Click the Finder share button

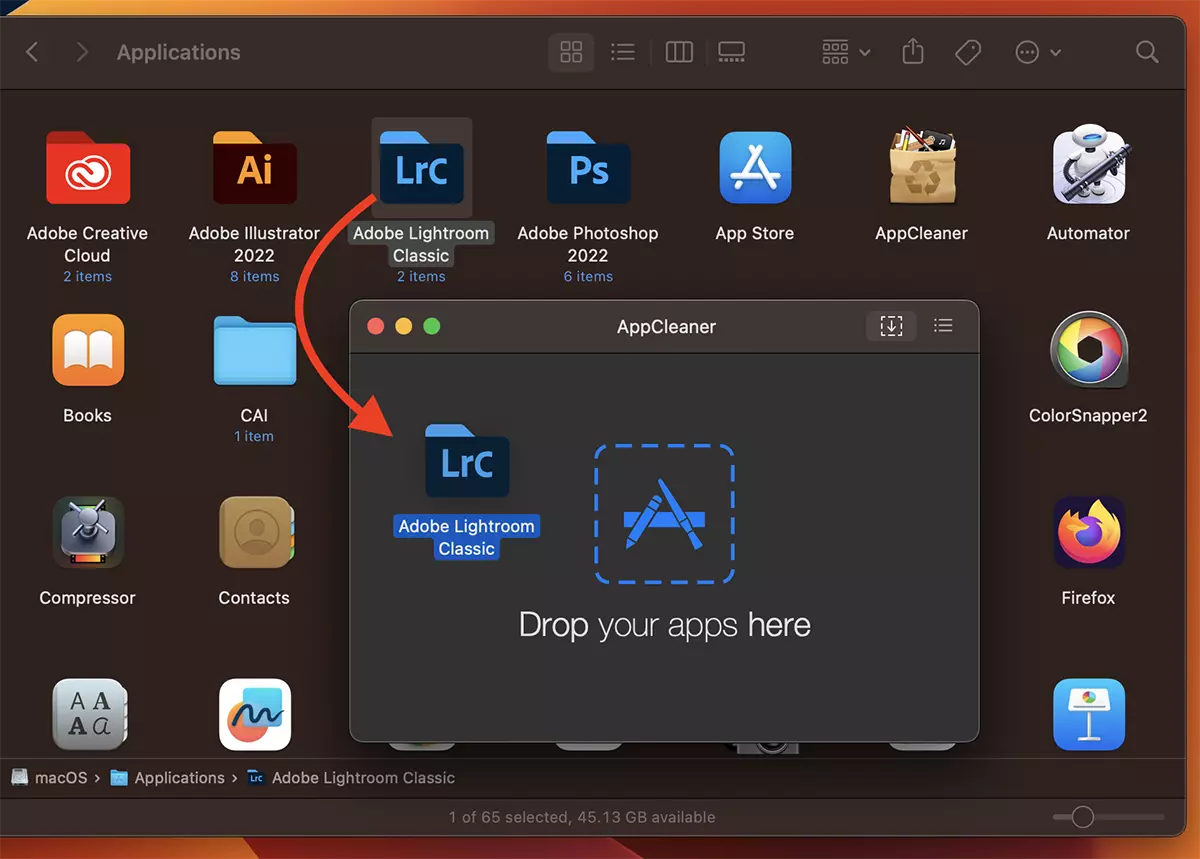(912, 52)
